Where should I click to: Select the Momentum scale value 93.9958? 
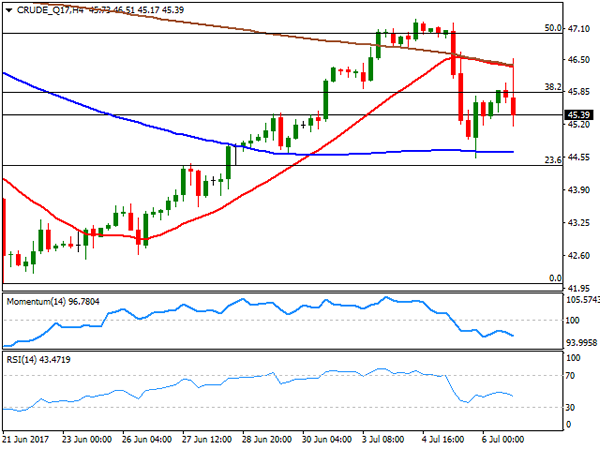(582, 343)
